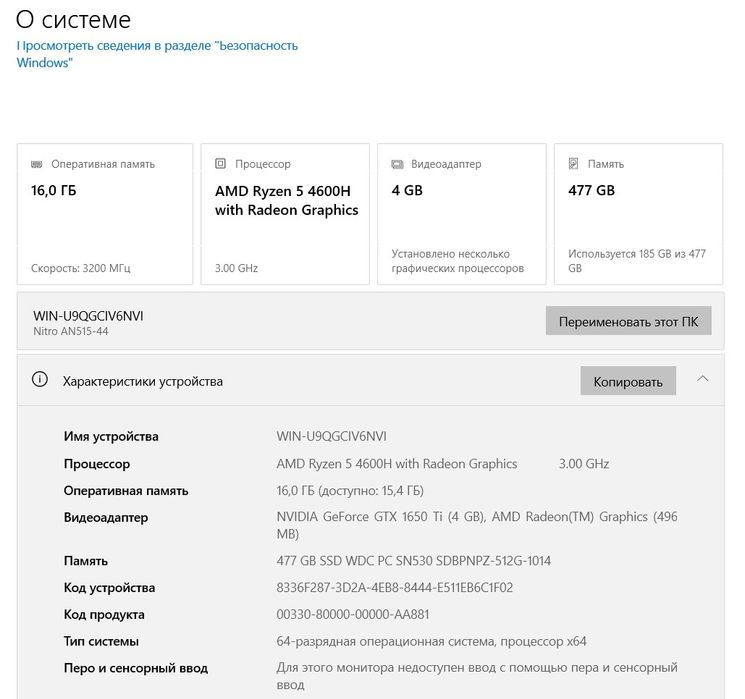Click 3.00 GHz text in the processor card
This screenshot has width=745, height=699.
[236, 268]
